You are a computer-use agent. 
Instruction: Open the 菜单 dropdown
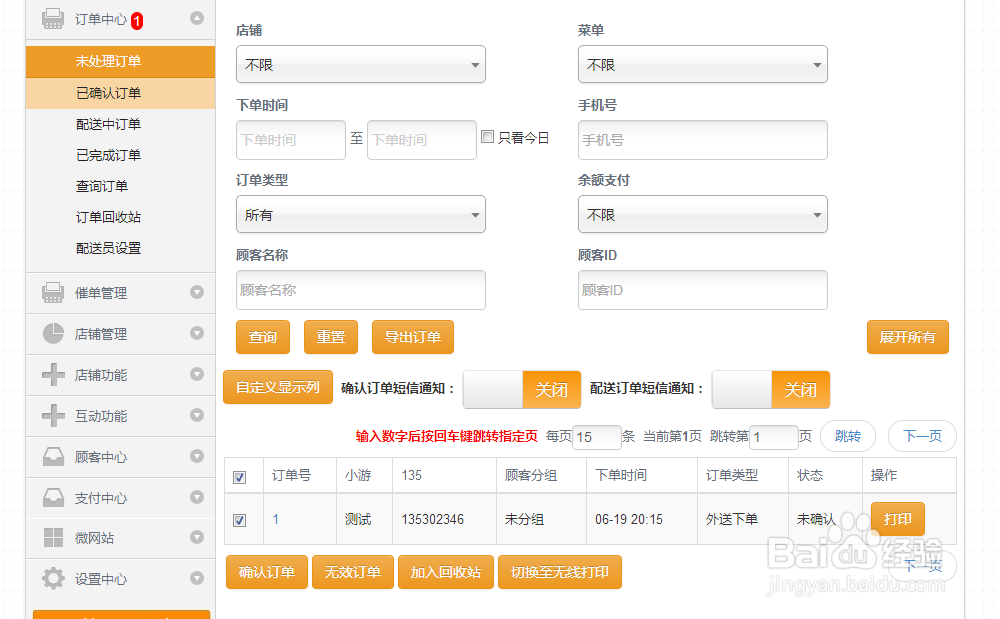point(702,64)
